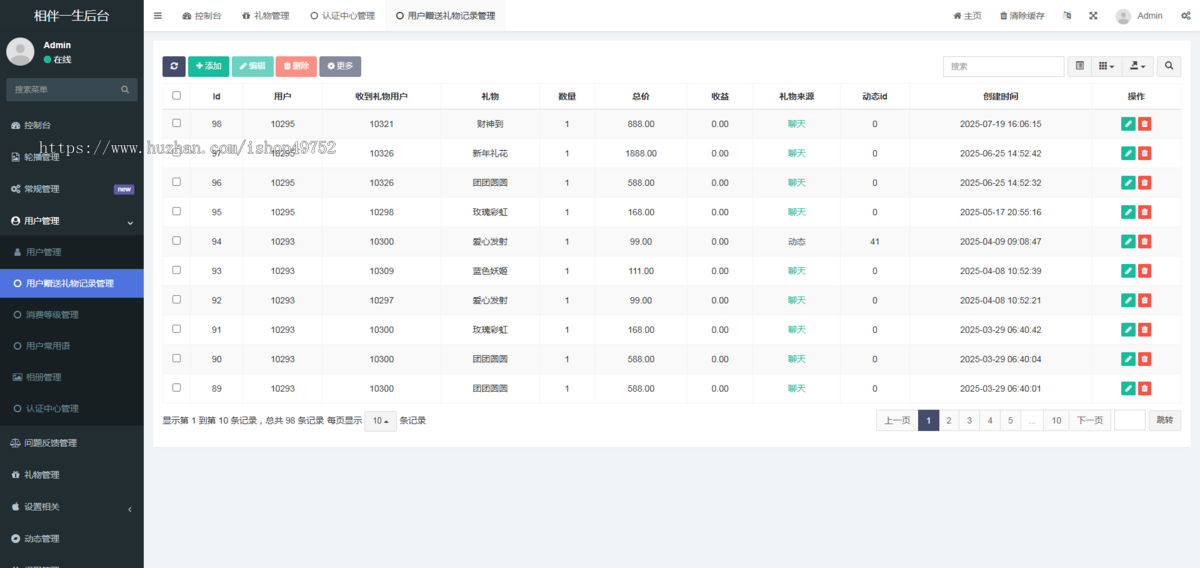Click the 清除缓存 clear cache link
The image size is (1200, 568).
(x=1022, y=16)
